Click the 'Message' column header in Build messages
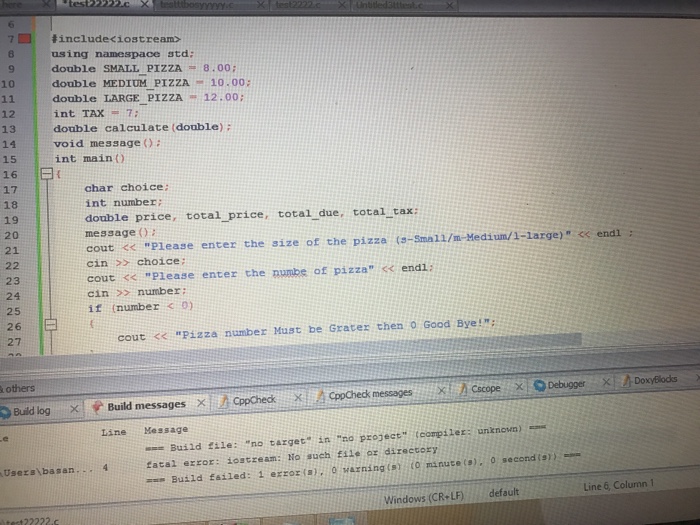Screen dimensions: 700x525 tap(166, 430)
